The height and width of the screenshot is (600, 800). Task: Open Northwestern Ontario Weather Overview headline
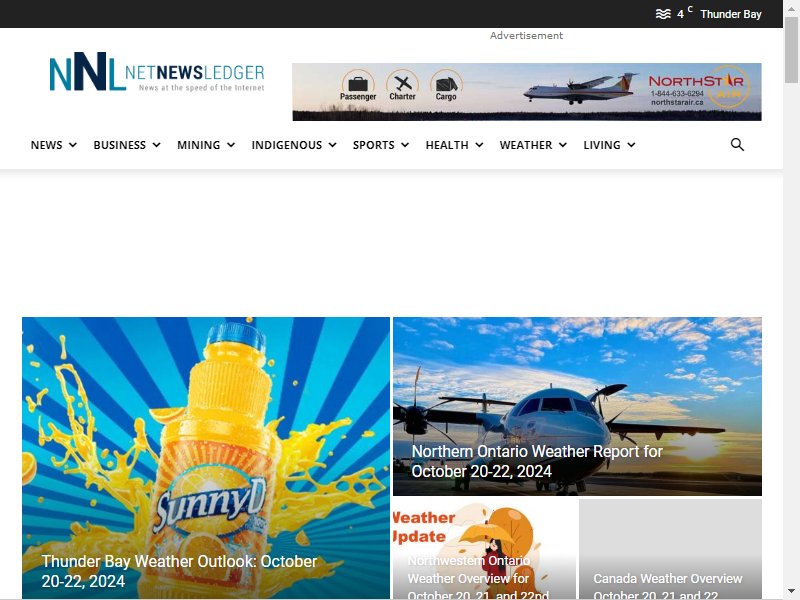(x=478, y=578)
